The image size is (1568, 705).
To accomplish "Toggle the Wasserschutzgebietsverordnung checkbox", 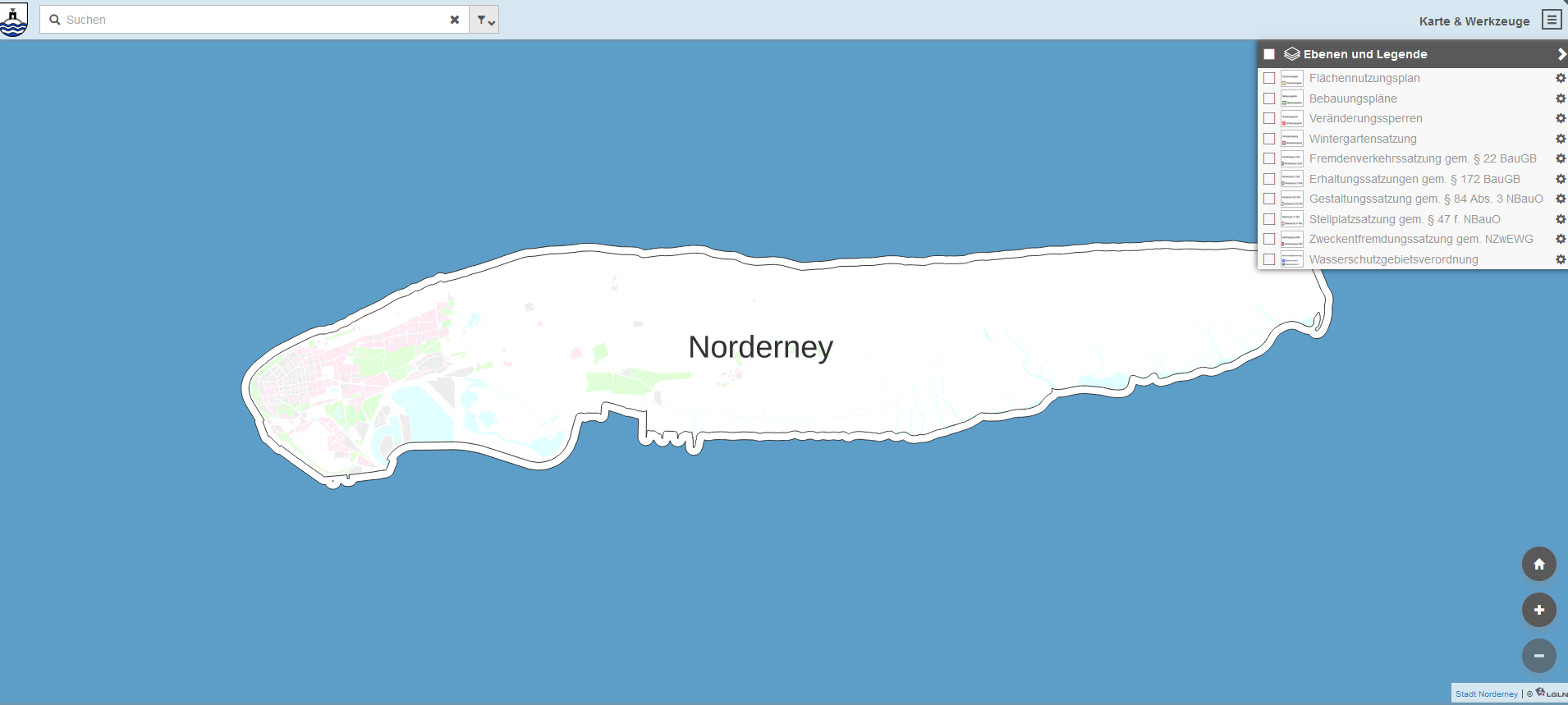I will tap(1269, 259).
